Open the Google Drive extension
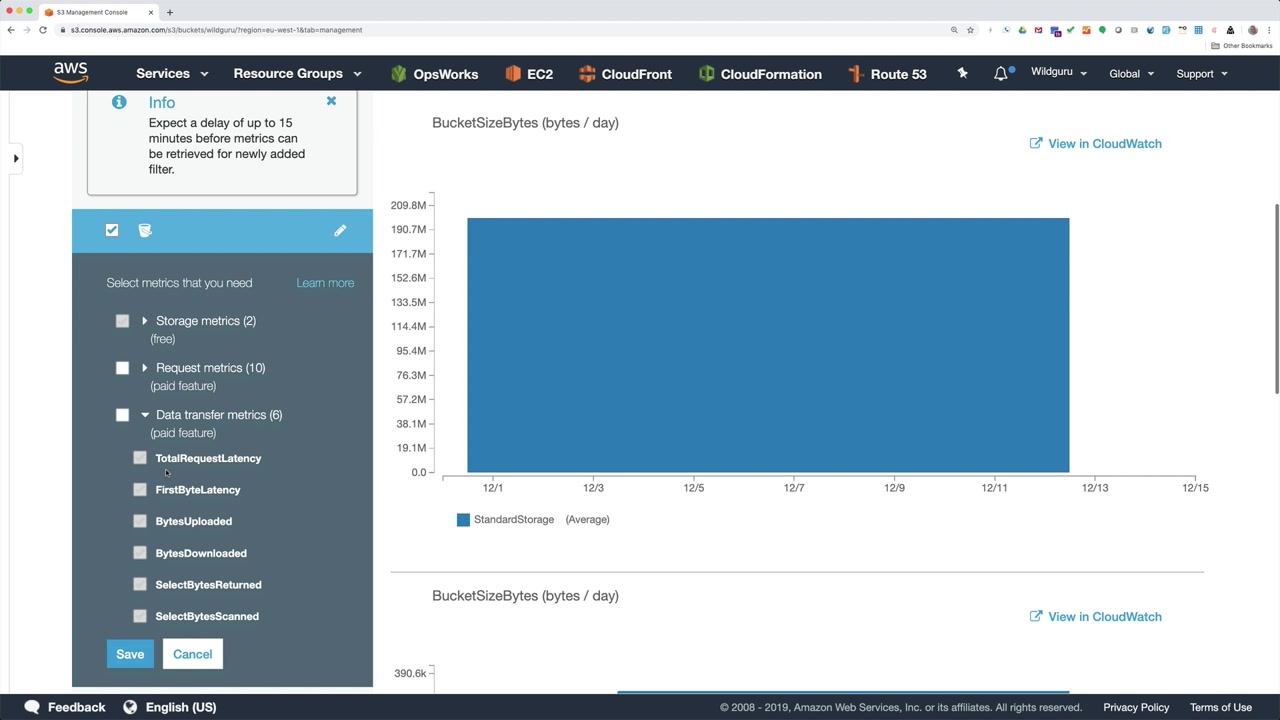The width and height of the screenshot is (1280, 720). (x=1022, y=30)
